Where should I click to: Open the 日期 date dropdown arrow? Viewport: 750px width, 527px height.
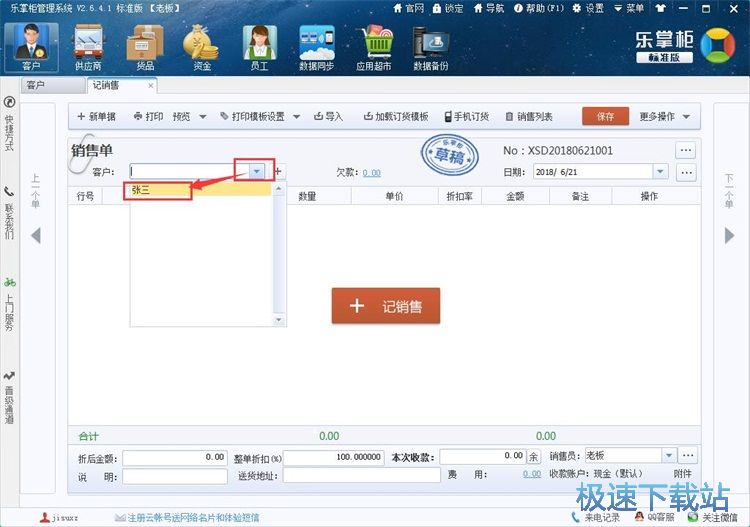[660, 171]
